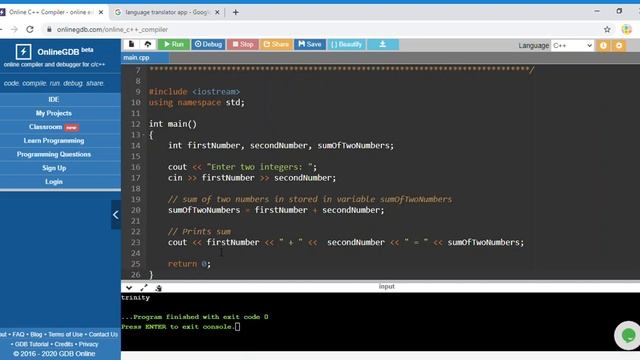Share the code with Share button
The height and width of the screenshot is (360, 640).
[x=276, y=44]
